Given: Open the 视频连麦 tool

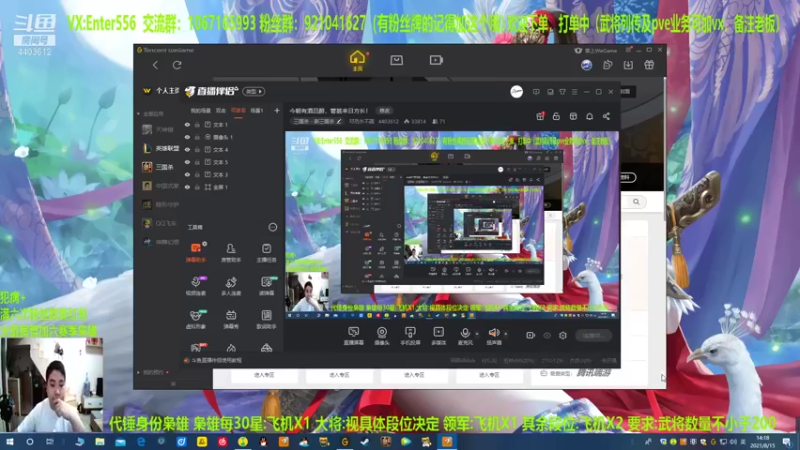Looking at the screenshot, I should tap(196, 286).
